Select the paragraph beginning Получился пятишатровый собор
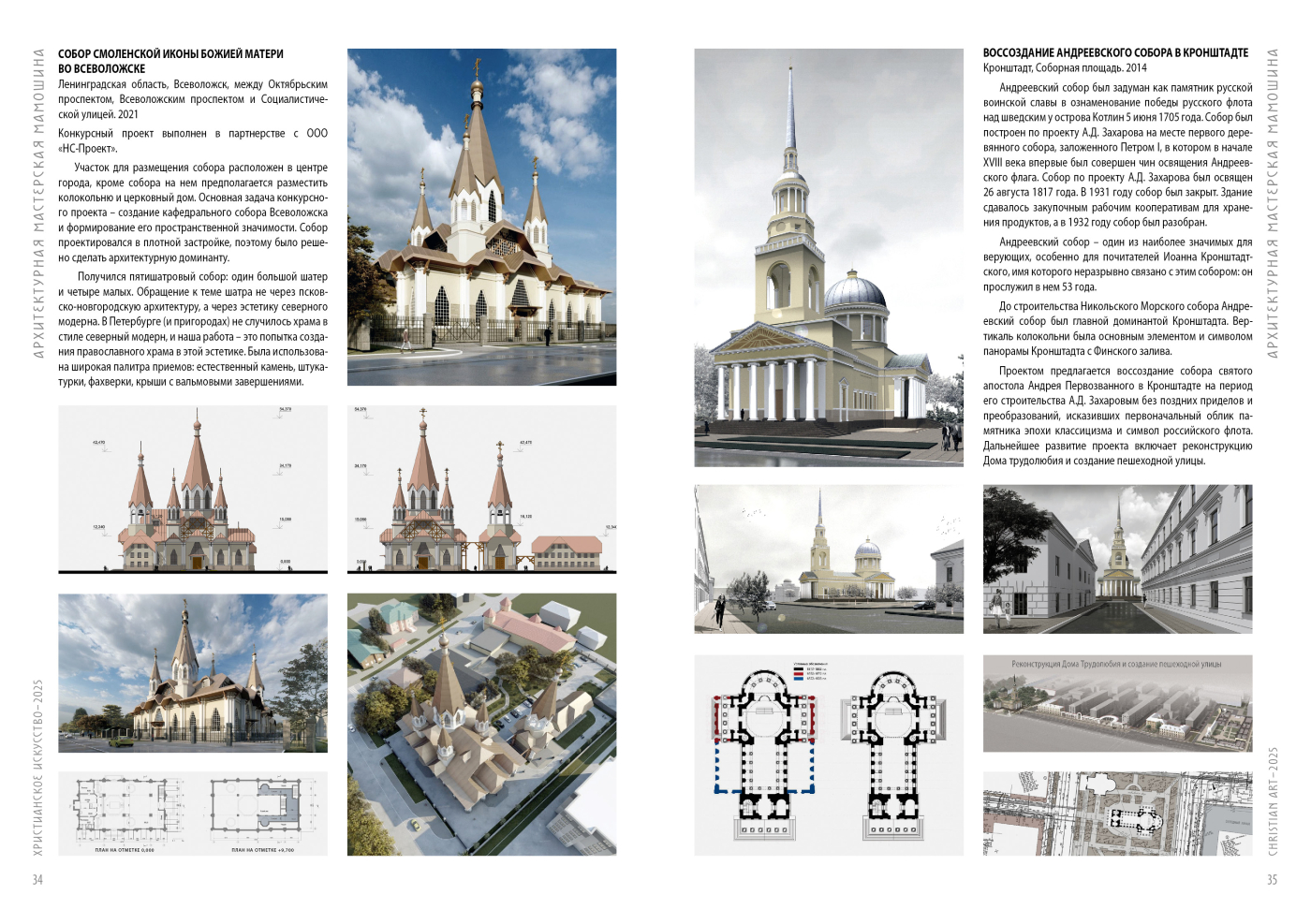The height and width of the screenshot is (924, 1311). point(193,330)
